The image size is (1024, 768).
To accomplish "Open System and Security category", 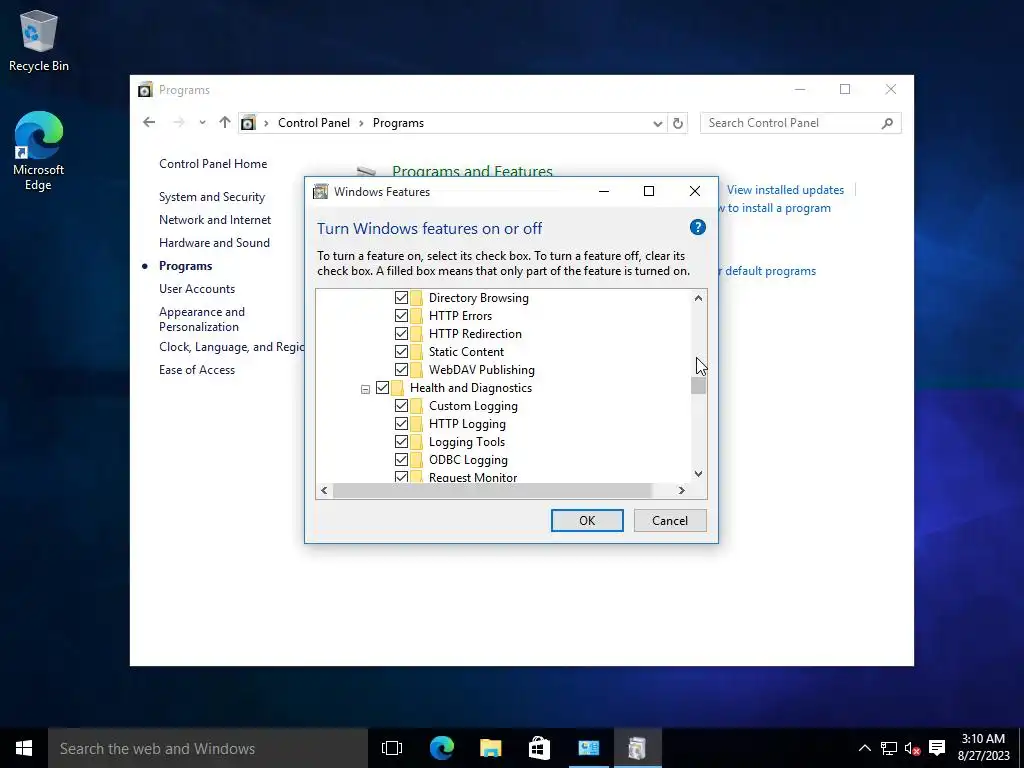I will point(212,197).
